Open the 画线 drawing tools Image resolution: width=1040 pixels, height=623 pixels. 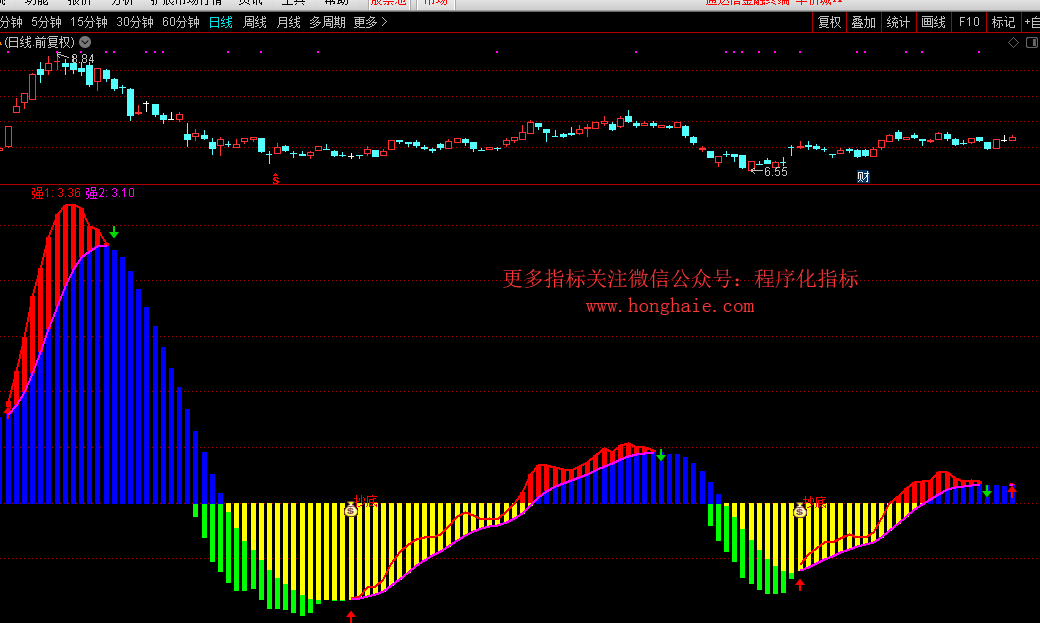point(933,22)
